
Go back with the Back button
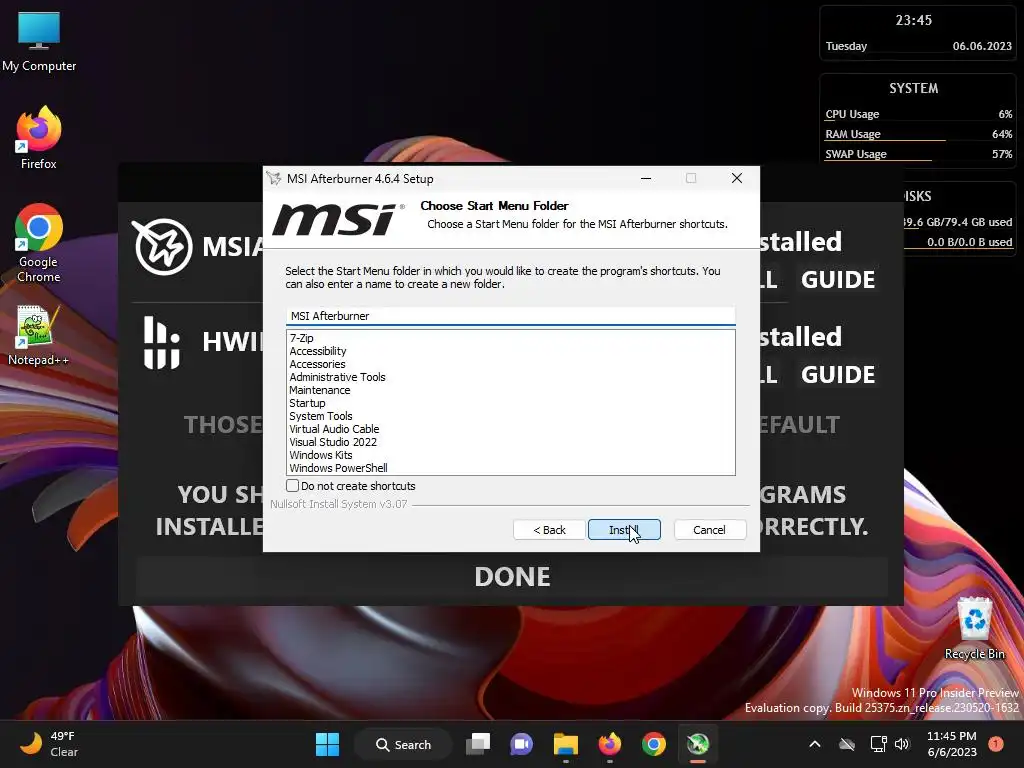click(x=549, y=530)
